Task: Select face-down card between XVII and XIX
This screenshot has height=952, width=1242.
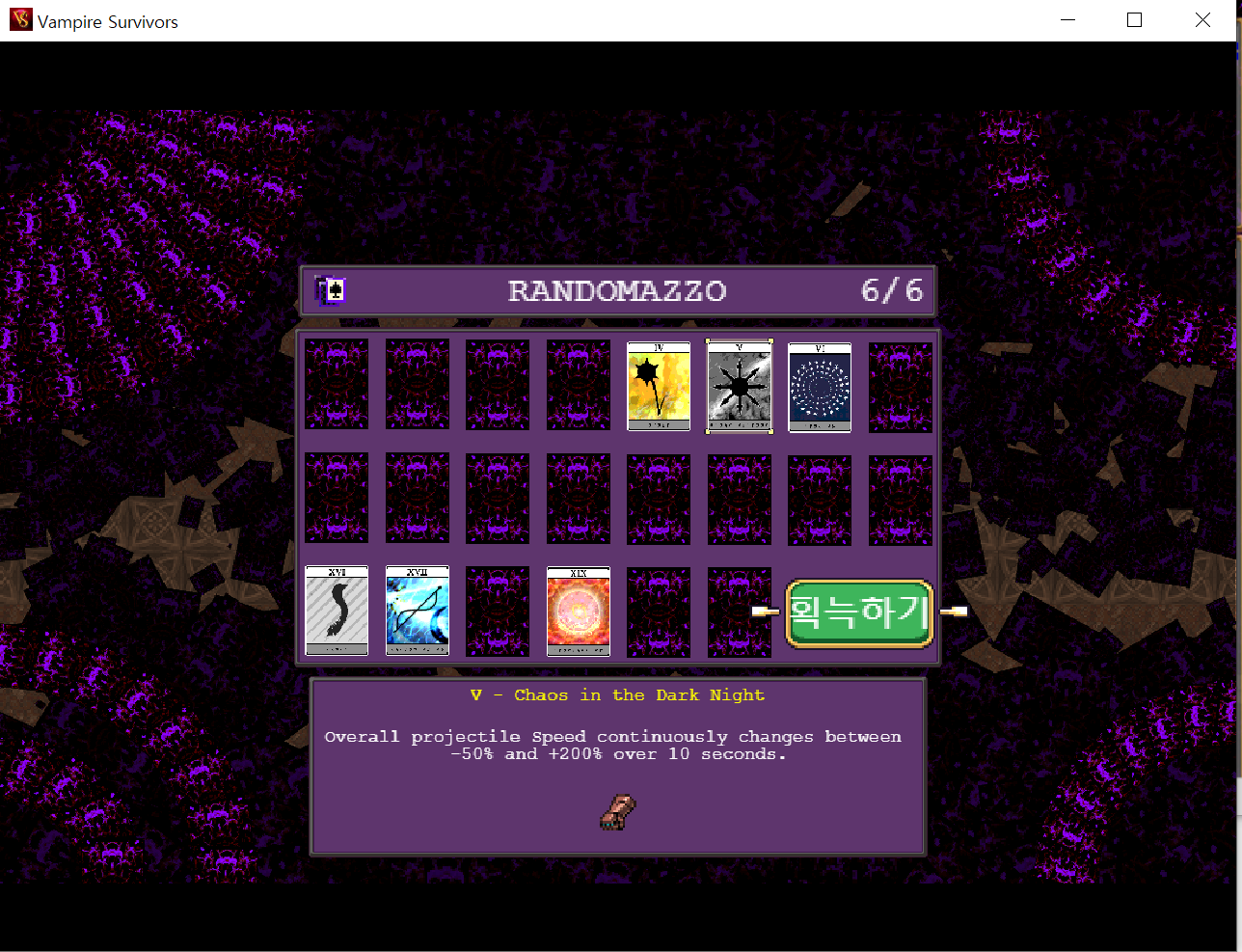Action: pos(498,611)
